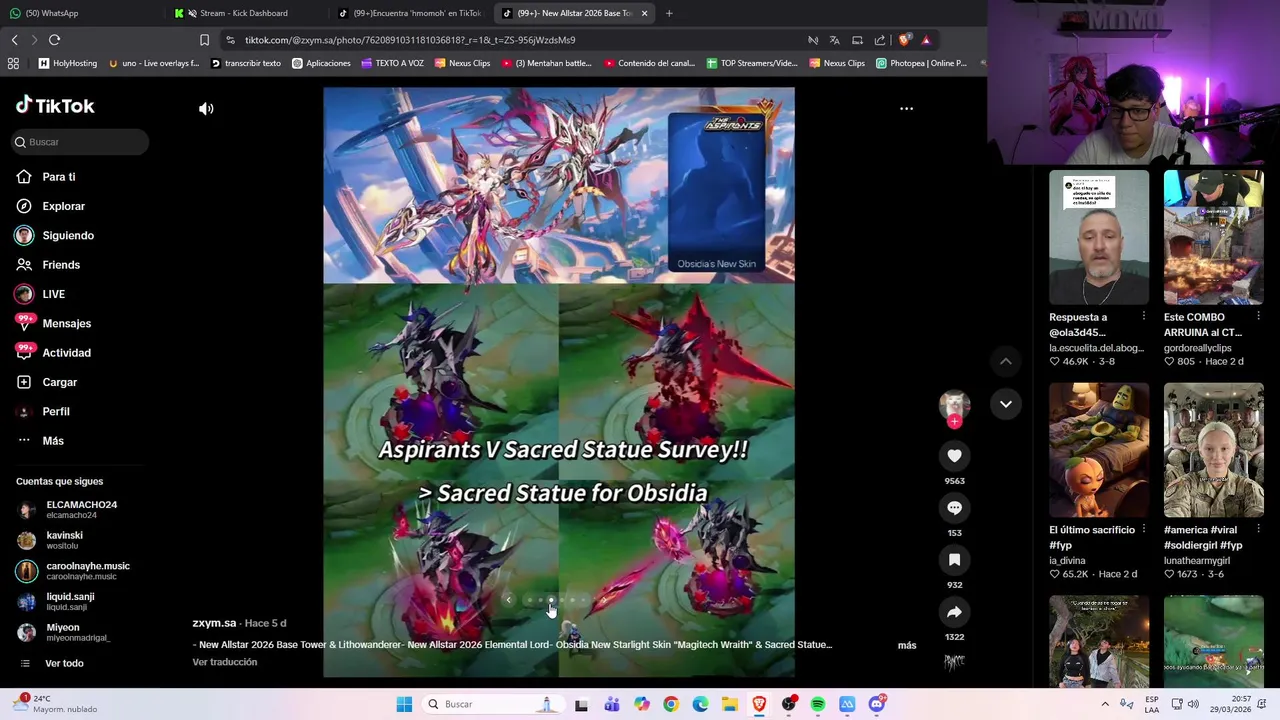Close the New Allstar 2026 tab
The height and width of the screenshot is (720, 1280).
tap(644, 13)
